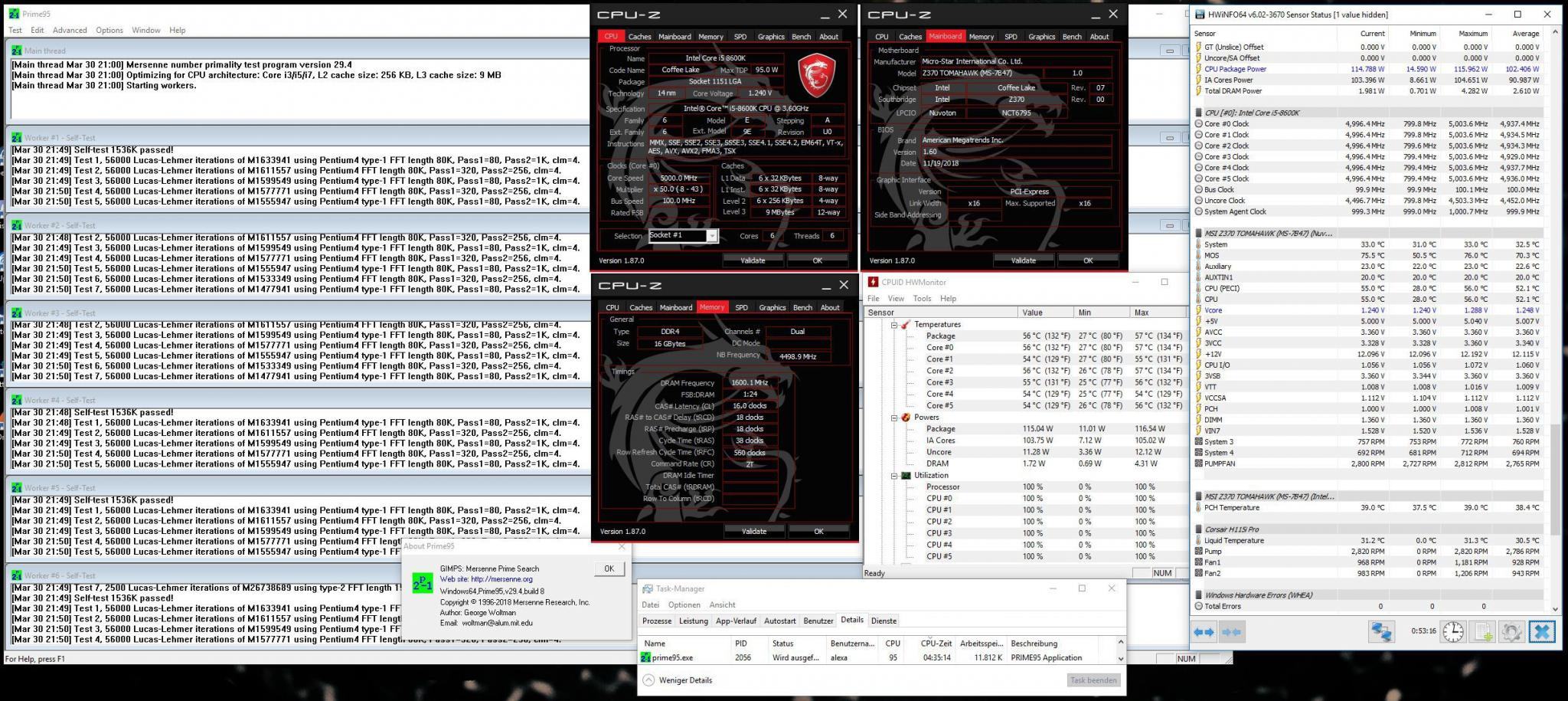Reset HWiNFO min/max via clock icon
The height and width of the screenshot is (701, 1568).
(x=1452, y=632)
